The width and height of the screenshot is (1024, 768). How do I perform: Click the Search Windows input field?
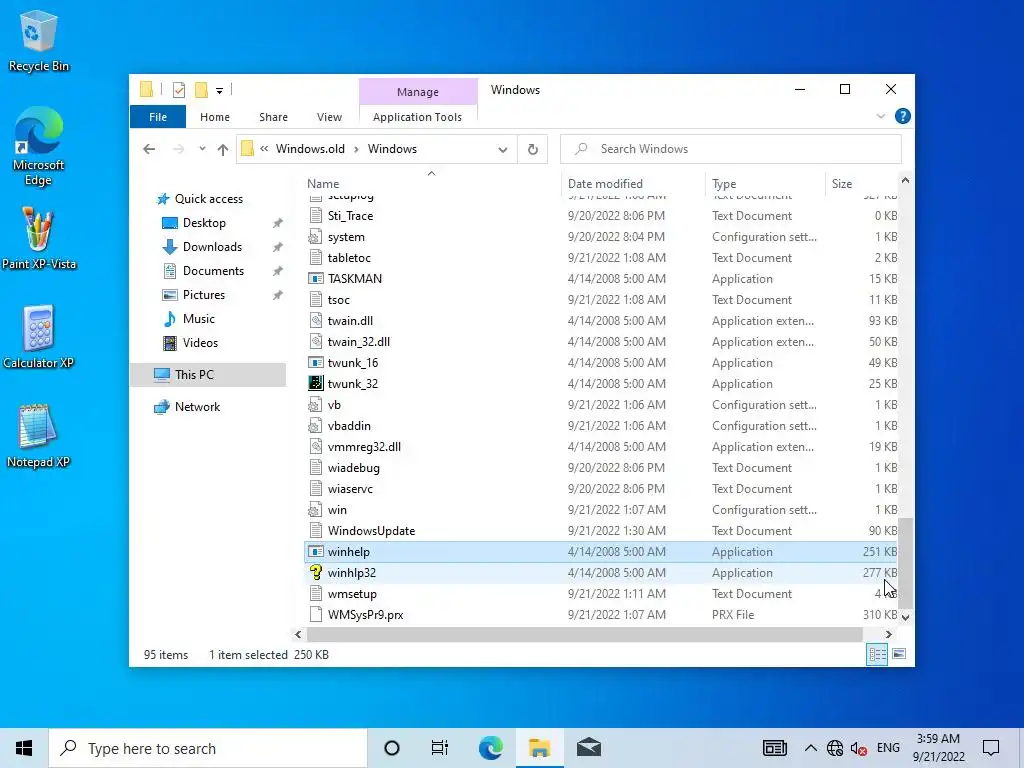[x=731, y=149]
